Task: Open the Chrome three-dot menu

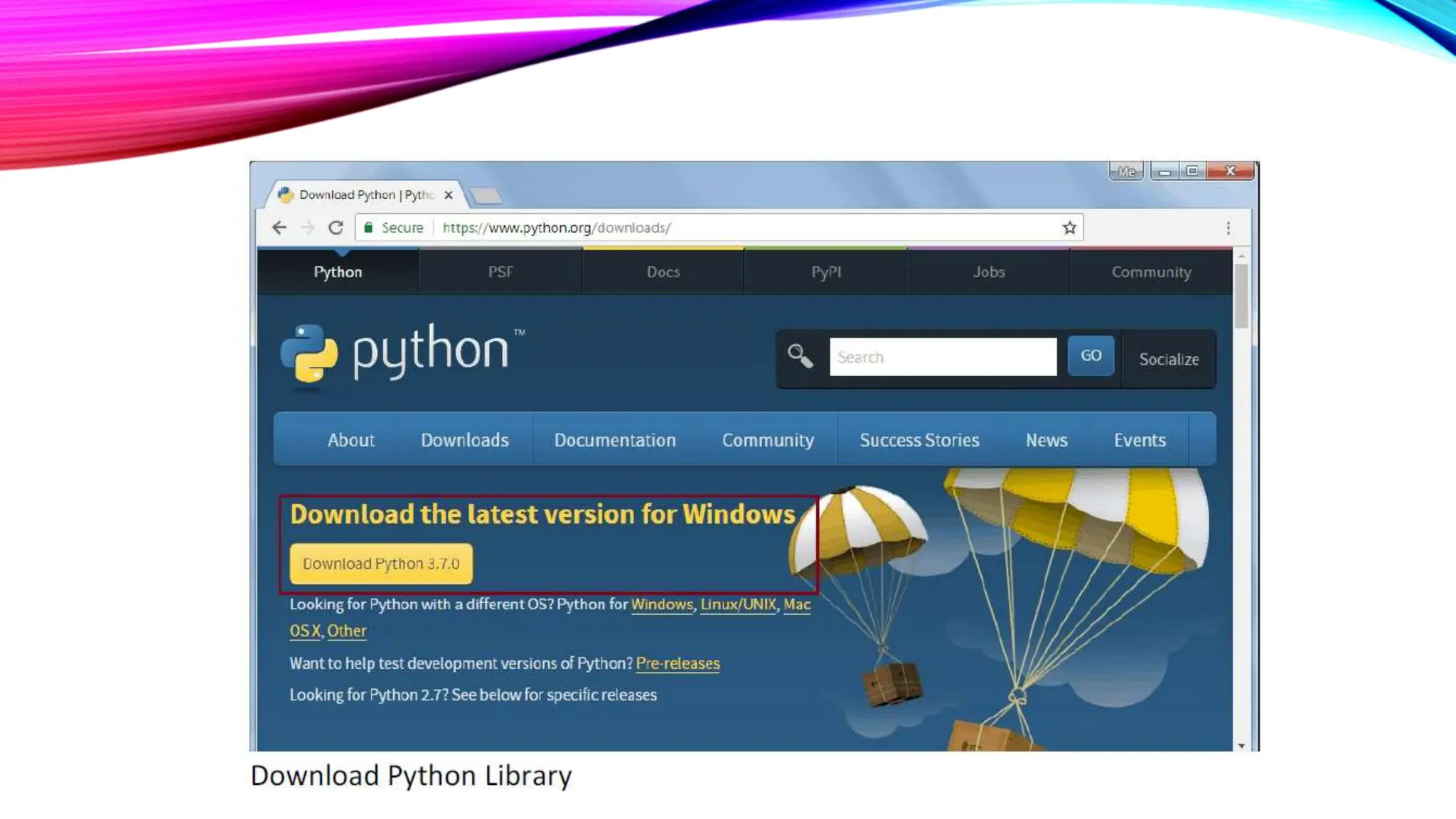Action: tap(1228, 228)
